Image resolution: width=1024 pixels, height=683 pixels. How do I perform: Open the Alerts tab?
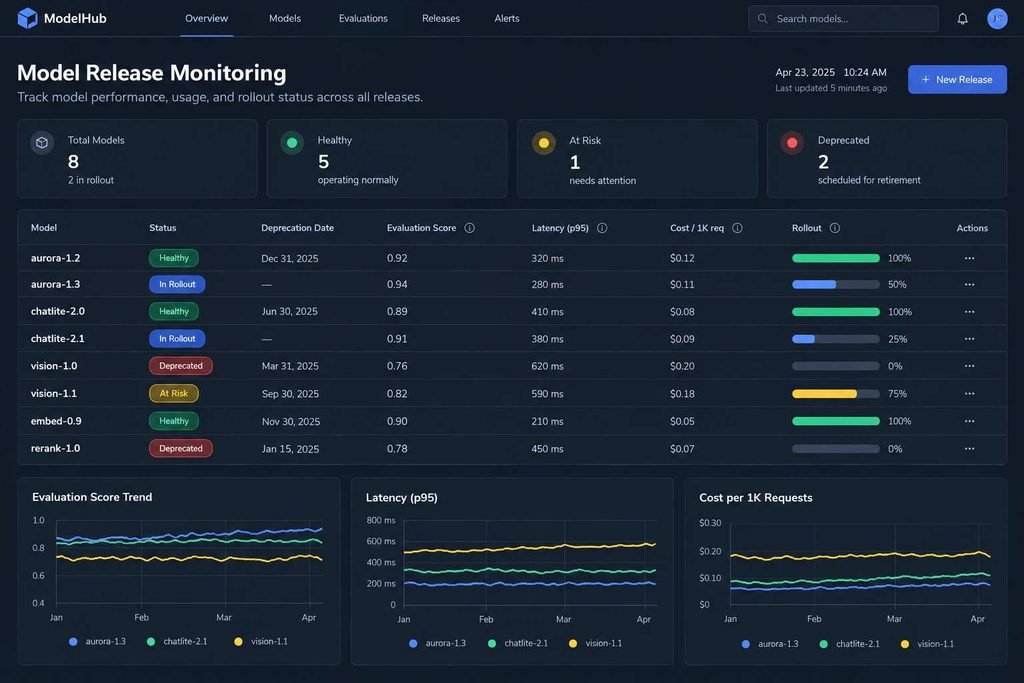click(507, 18)
